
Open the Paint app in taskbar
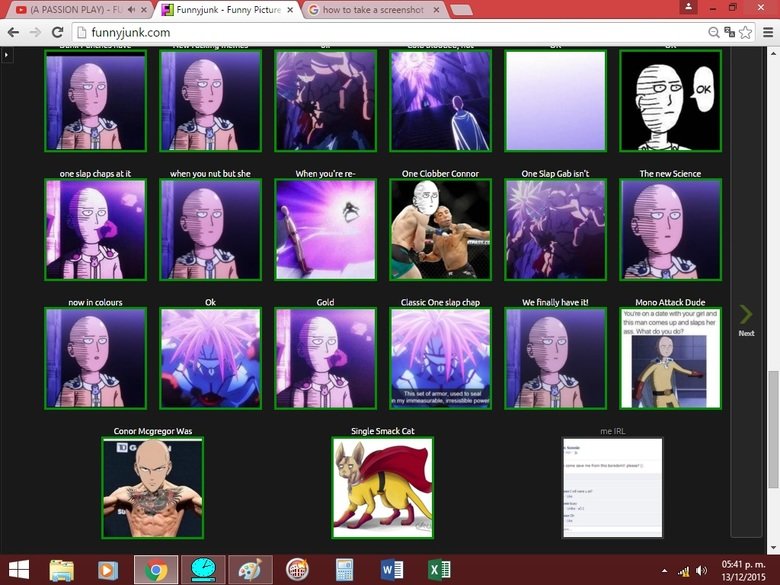250,570
